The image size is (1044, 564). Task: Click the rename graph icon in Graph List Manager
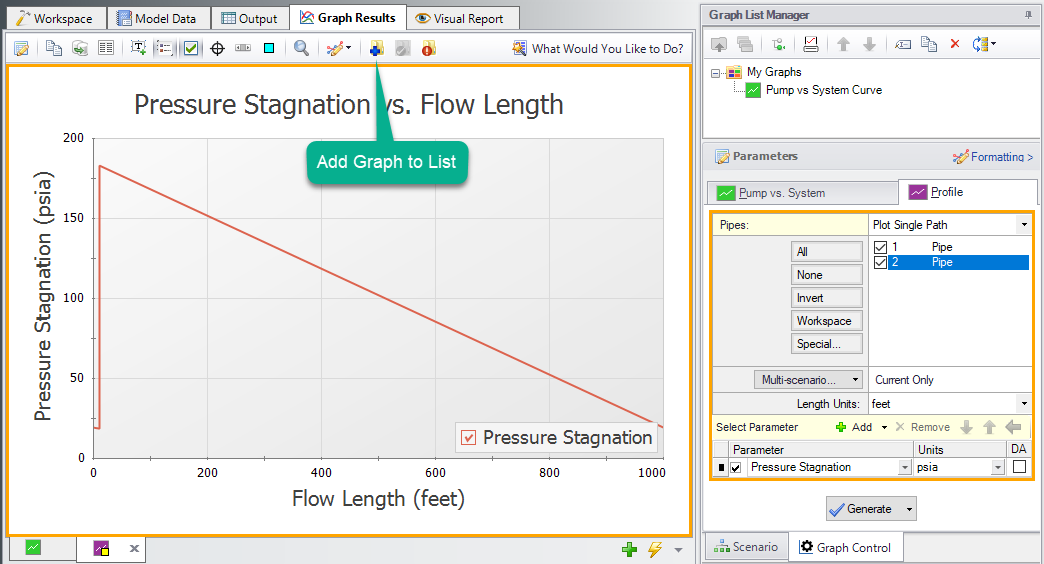point(902,44)
